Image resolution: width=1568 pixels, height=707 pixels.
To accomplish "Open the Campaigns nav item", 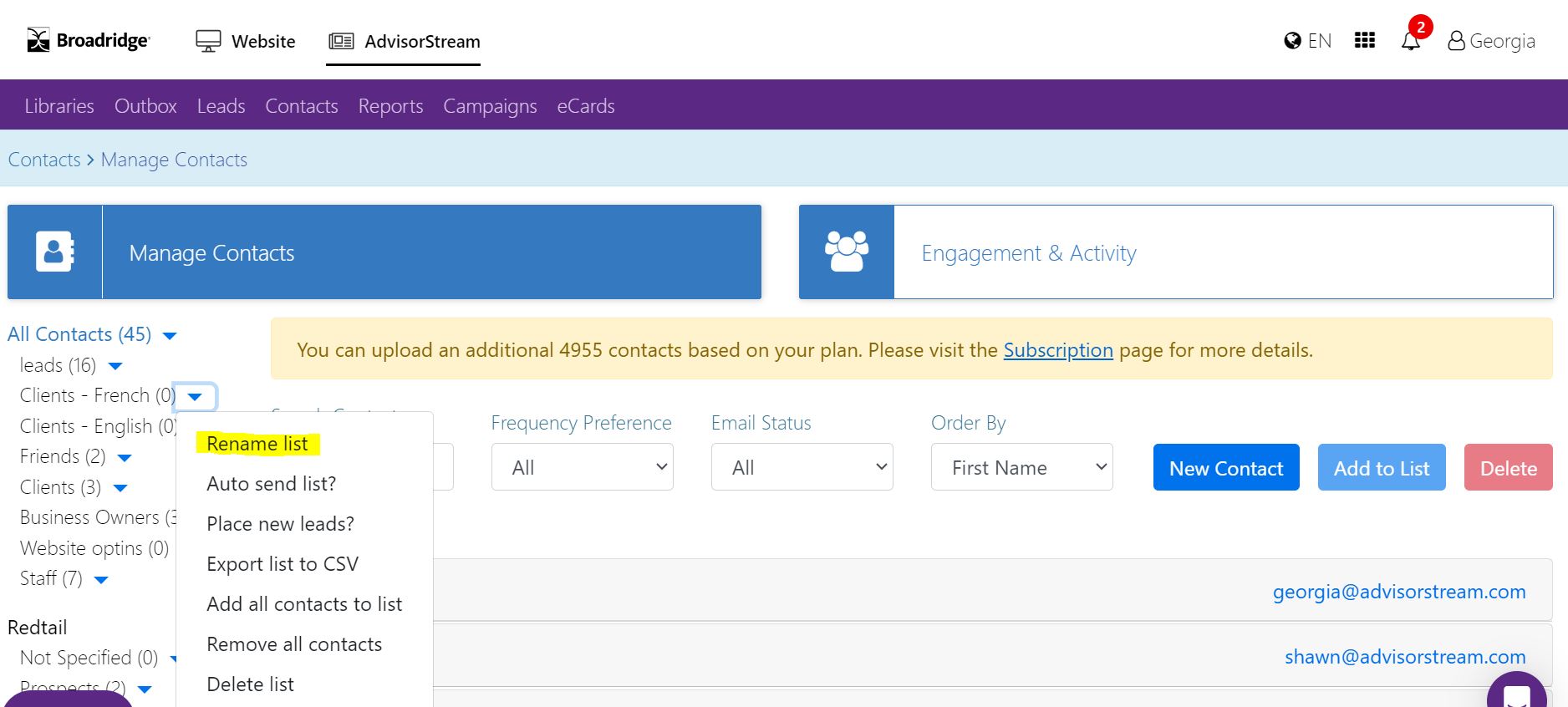I will [491, 106].
